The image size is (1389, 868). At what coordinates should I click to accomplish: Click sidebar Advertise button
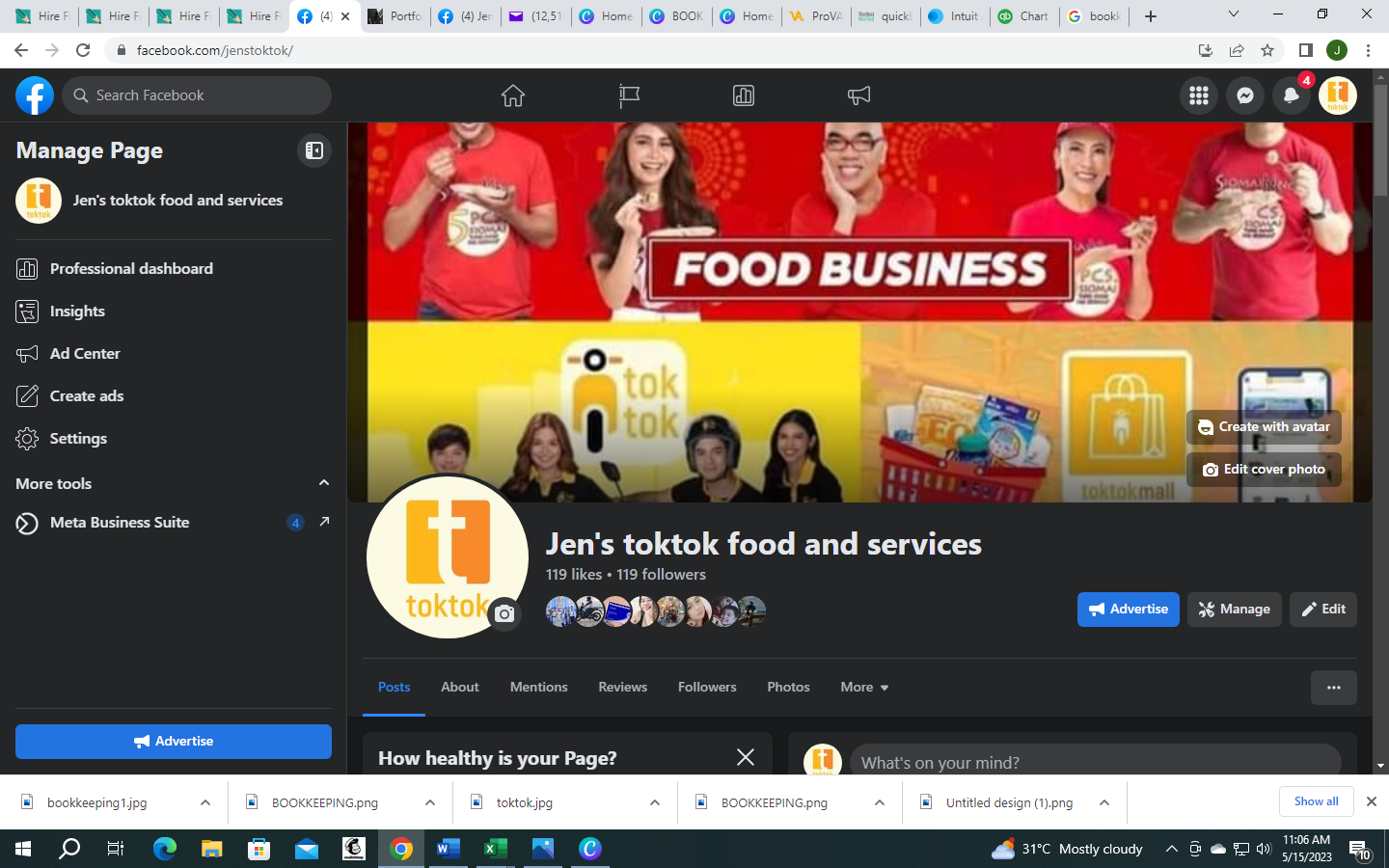click(x=174, y=742)
